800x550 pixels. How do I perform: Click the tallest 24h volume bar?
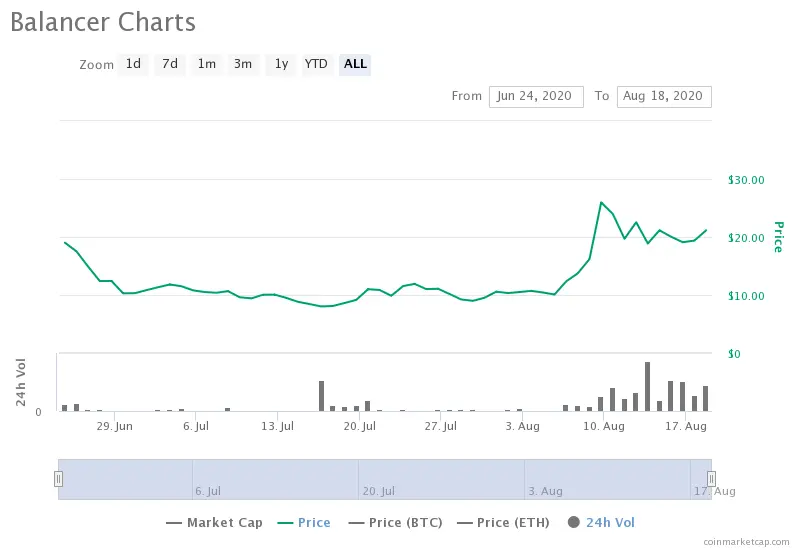647,386
